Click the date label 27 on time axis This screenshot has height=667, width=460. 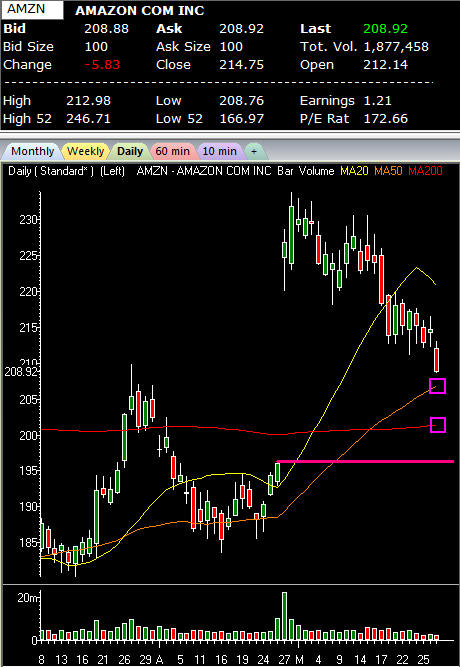284,659
